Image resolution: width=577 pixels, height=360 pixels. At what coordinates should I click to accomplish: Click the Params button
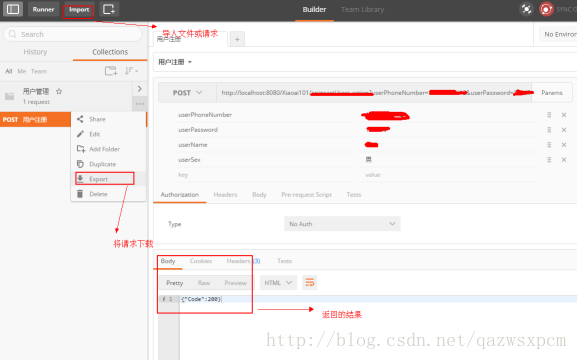[552, 93]
